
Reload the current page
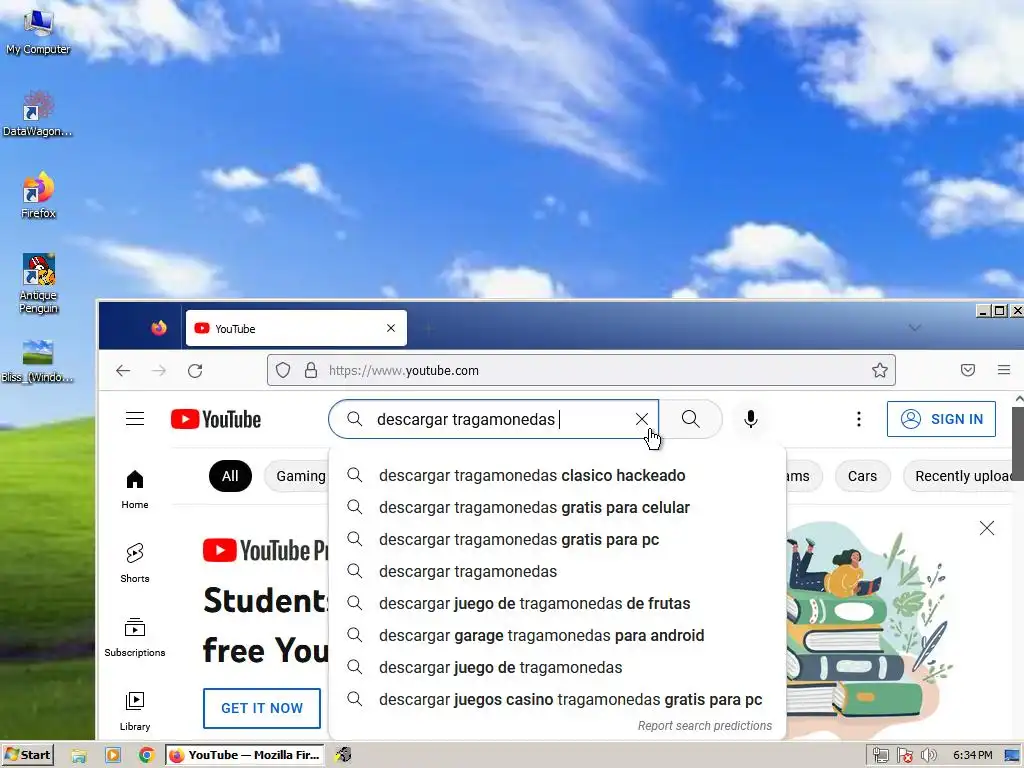(195, 371)
